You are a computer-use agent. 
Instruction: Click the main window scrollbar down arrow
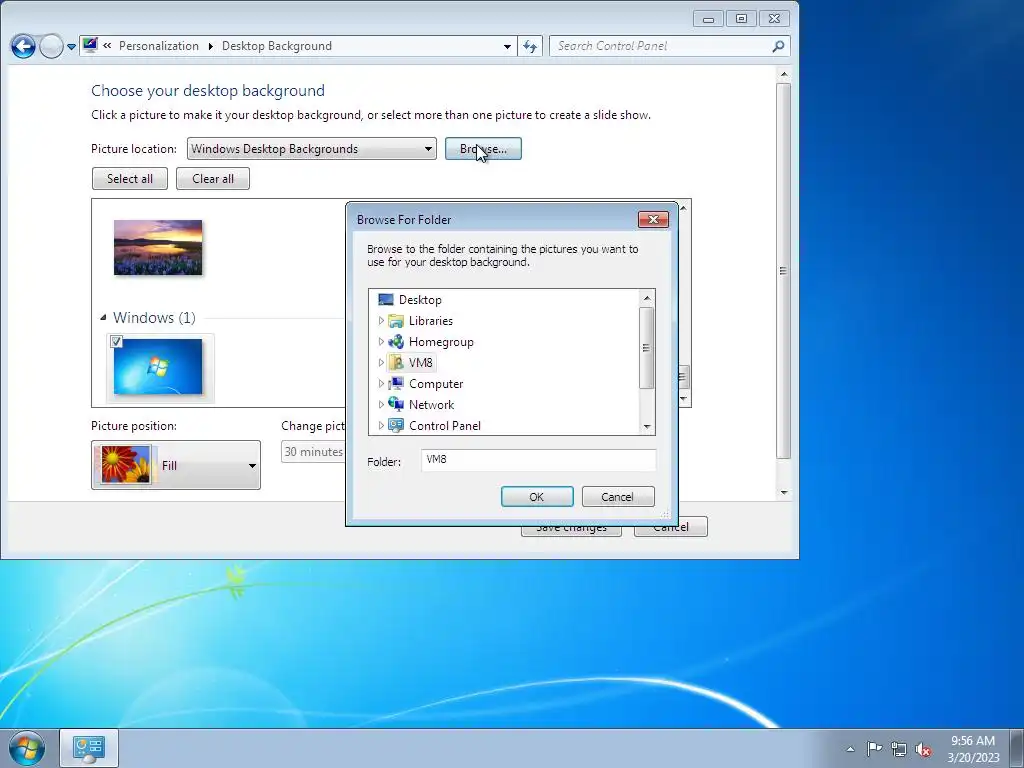tap(784, 493)
